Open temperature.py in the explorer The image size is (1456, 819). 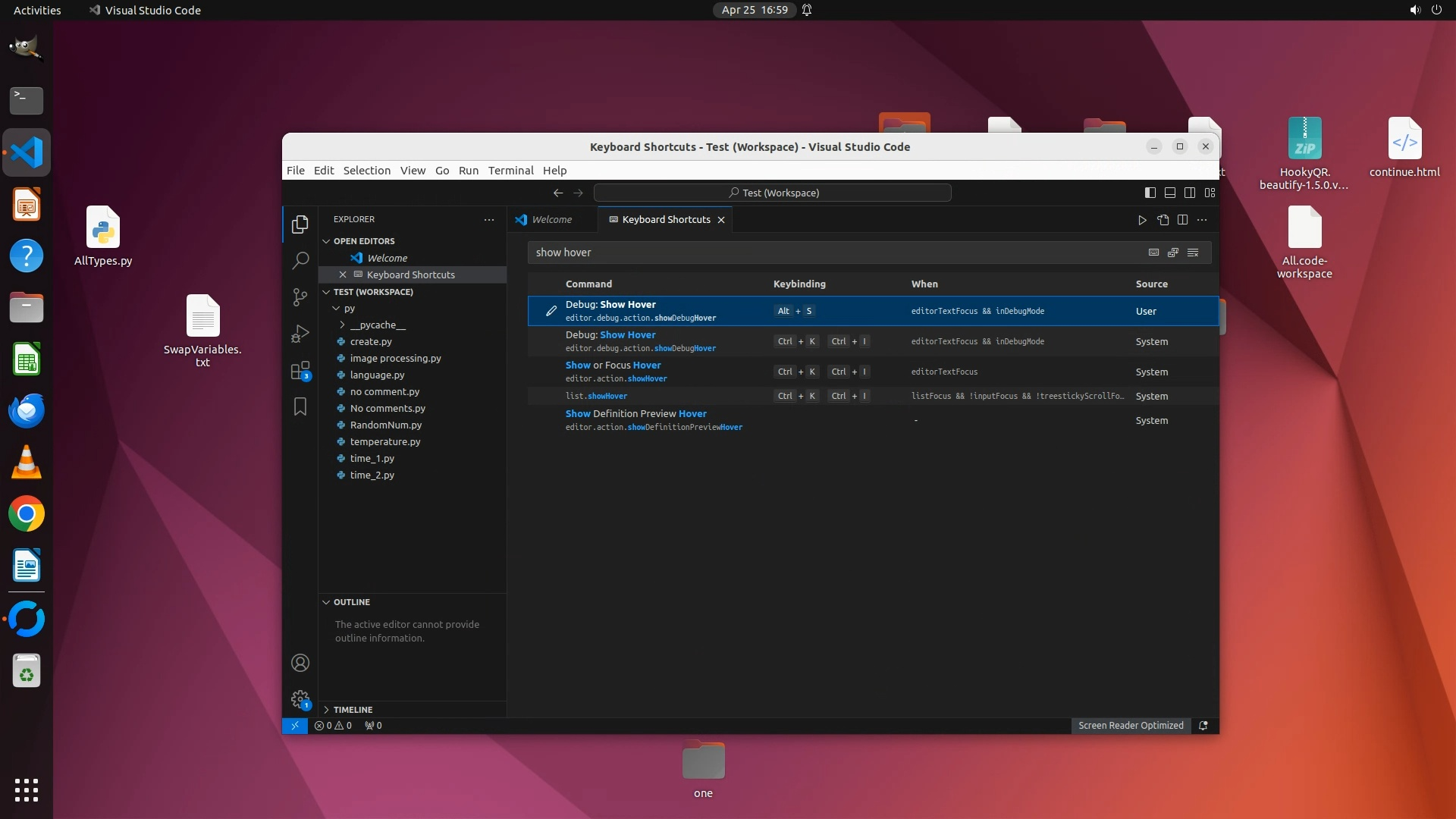(384, 442)
